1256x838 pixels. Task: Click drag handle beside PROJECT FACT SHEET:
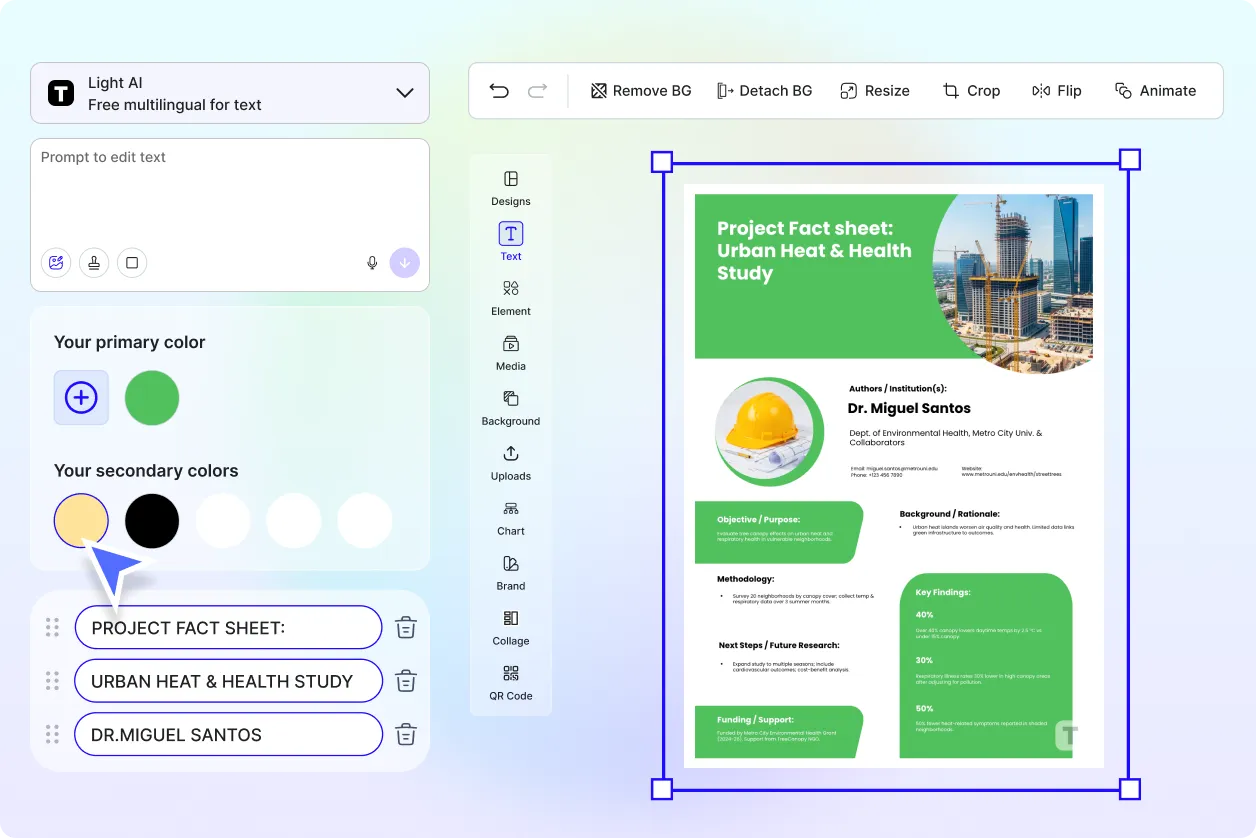coord(52,627)
